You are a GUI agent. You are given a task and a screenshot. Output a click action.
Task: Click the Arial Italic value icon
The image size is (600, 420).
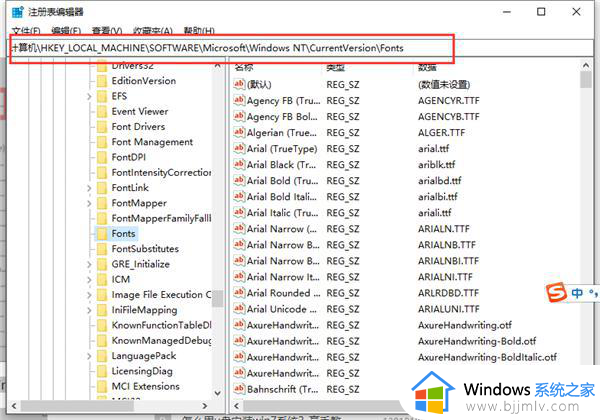(x=239, y=212)
